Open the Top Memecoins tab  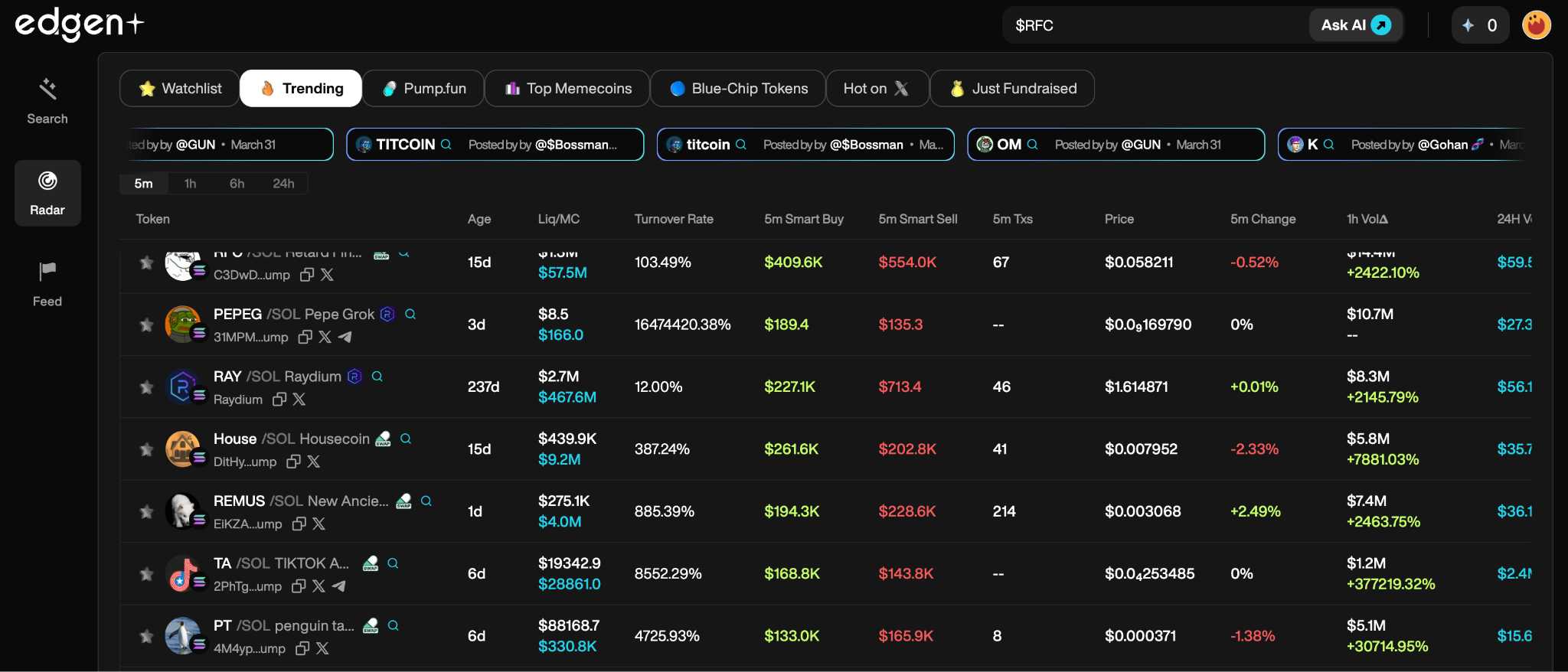[x=567, y=89]
